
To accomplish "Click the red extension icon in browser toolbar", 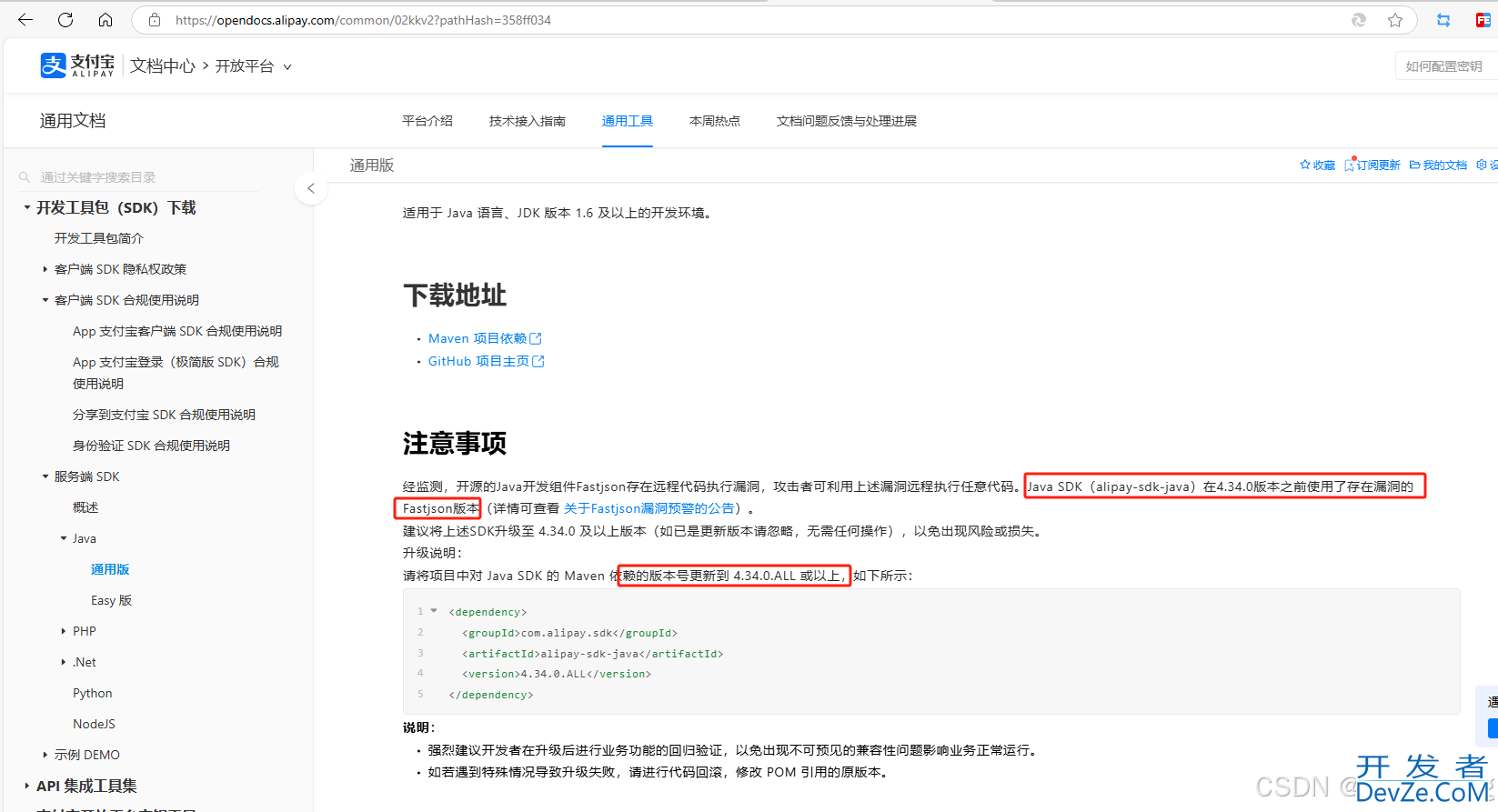I will pos(1483,20).
